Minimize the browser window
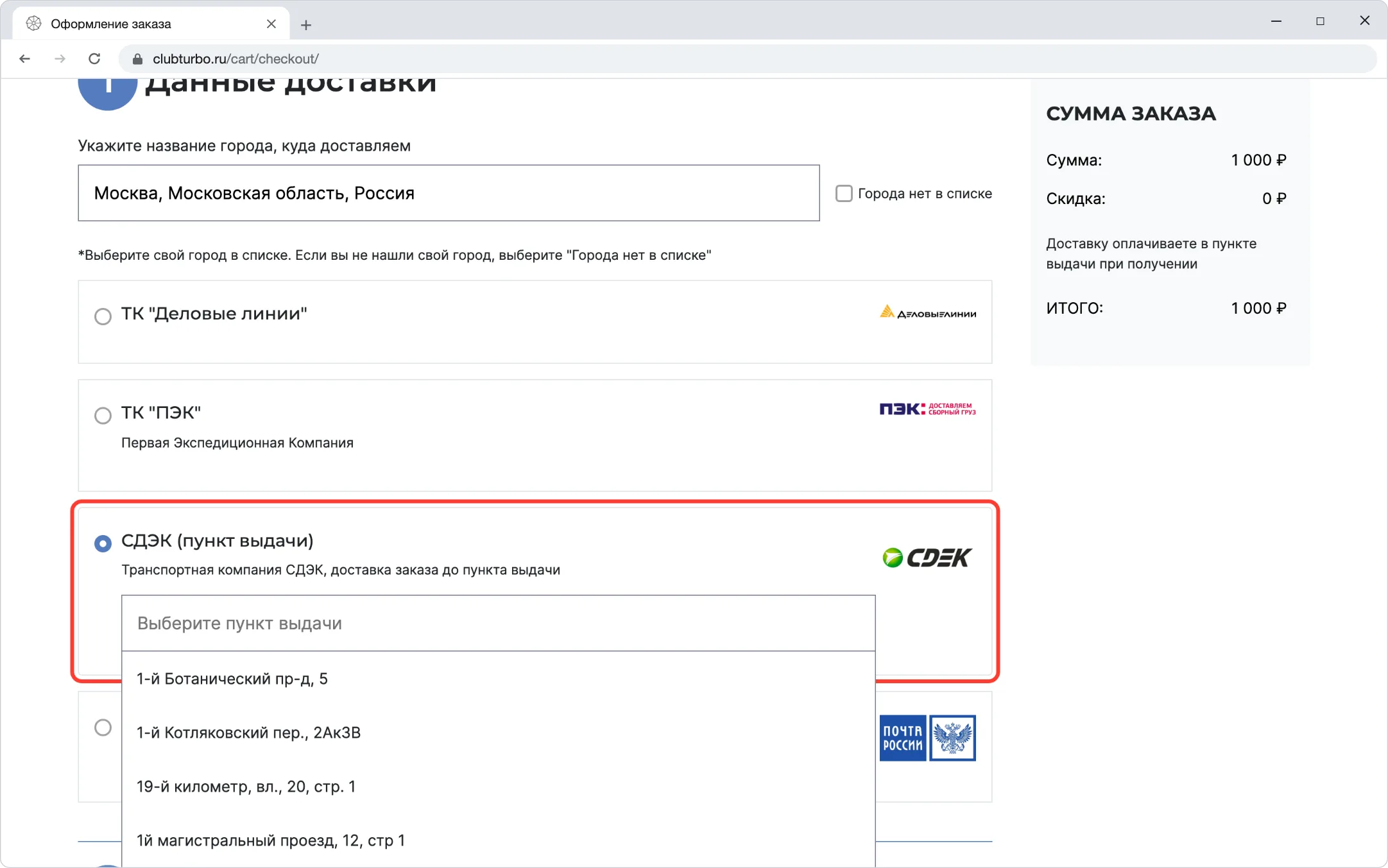This screenshot has width=1388, height=868. pos(1276,21)
